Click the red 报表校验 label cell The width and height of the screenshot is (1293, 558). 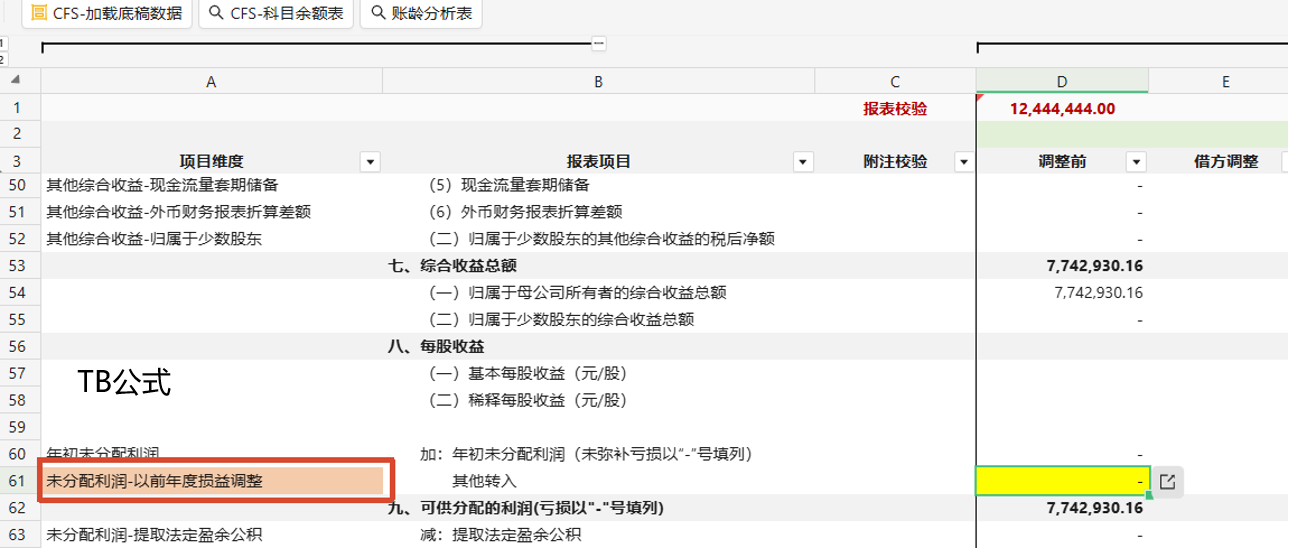click(895, 108)
